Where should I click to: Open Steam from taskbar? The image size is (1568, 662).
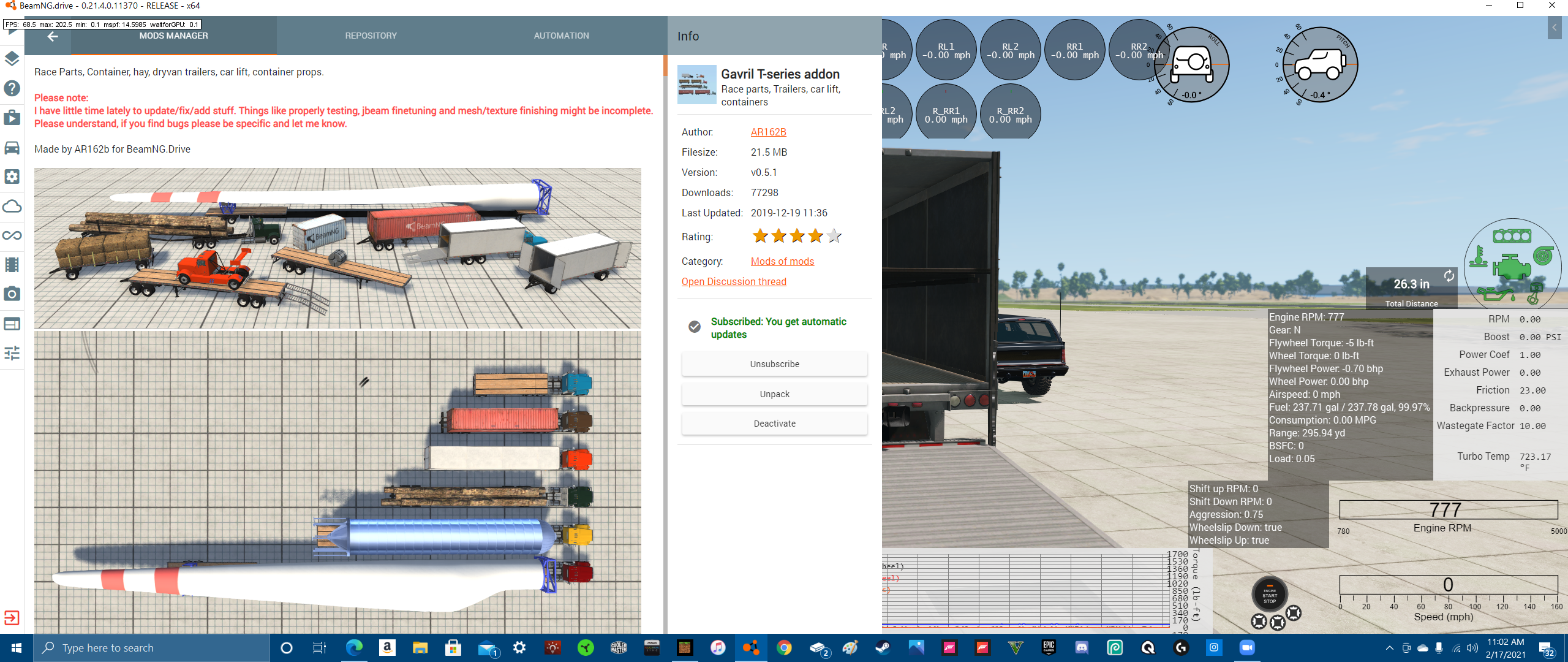pos(883,648)
